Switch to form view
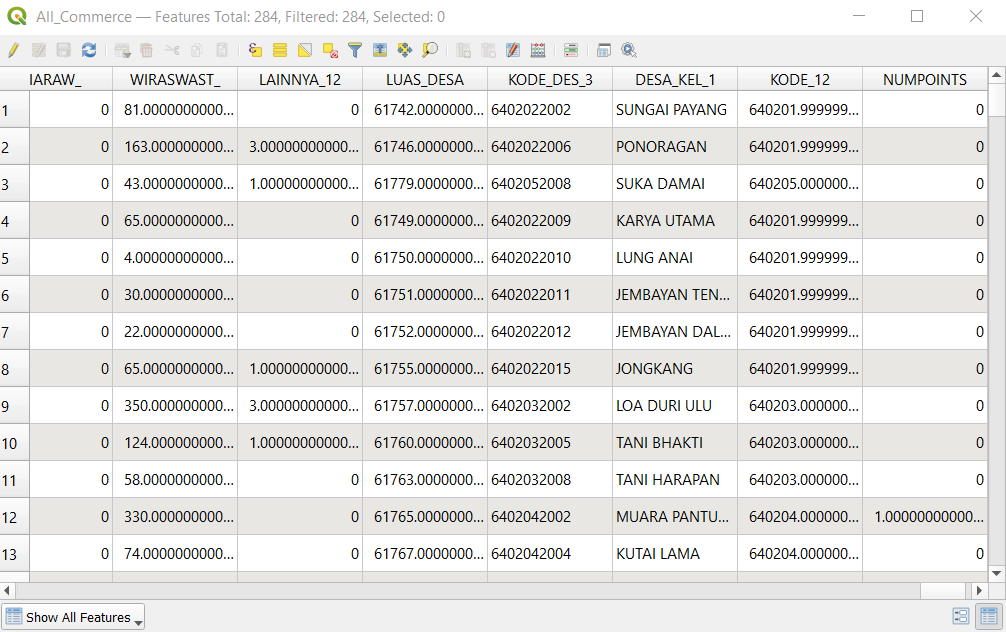Viewport: 1006px width, 632px height. (961, 617)
